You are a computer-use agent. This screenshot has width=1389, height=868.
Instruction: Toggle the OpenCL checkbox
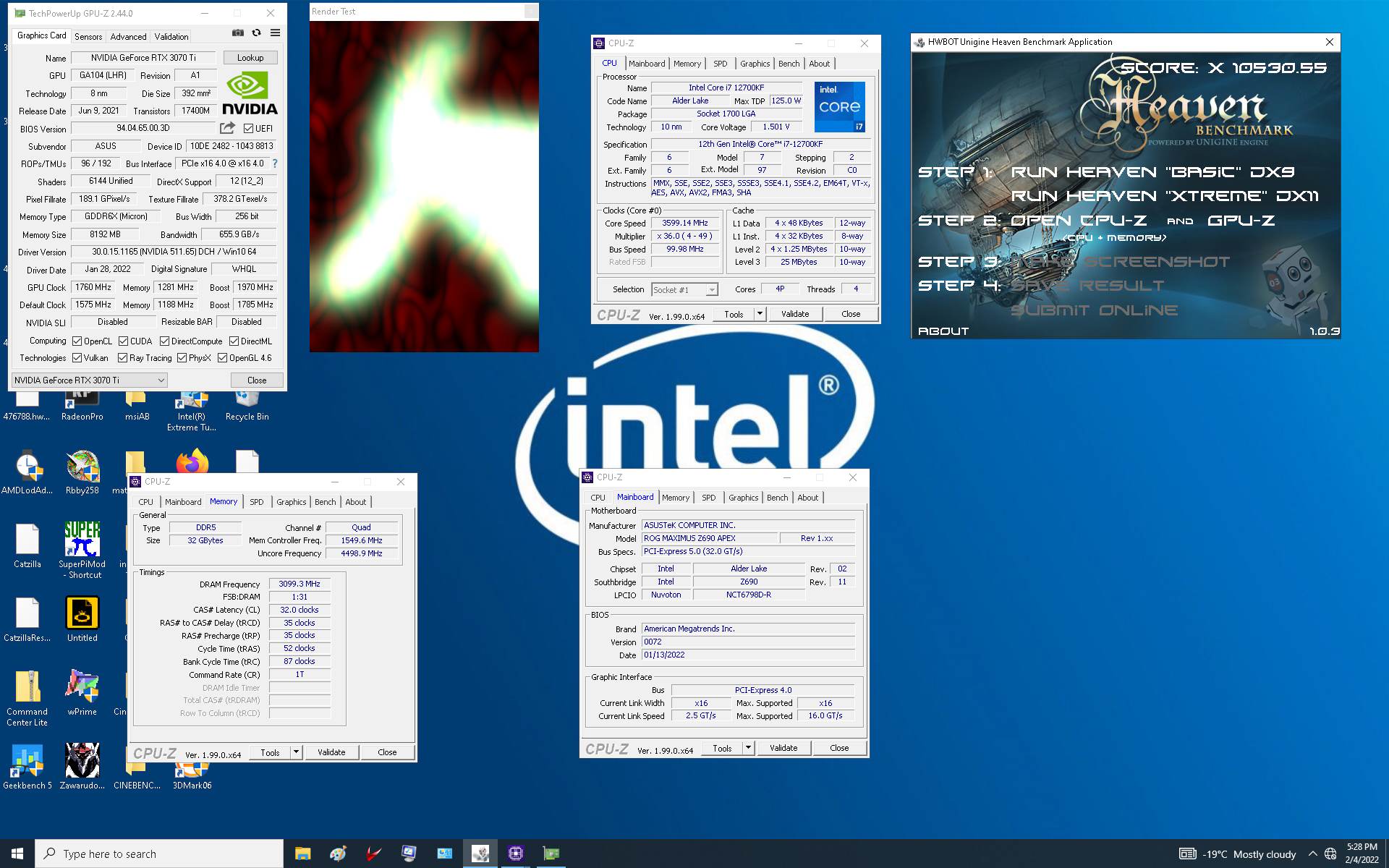point(77,341)
